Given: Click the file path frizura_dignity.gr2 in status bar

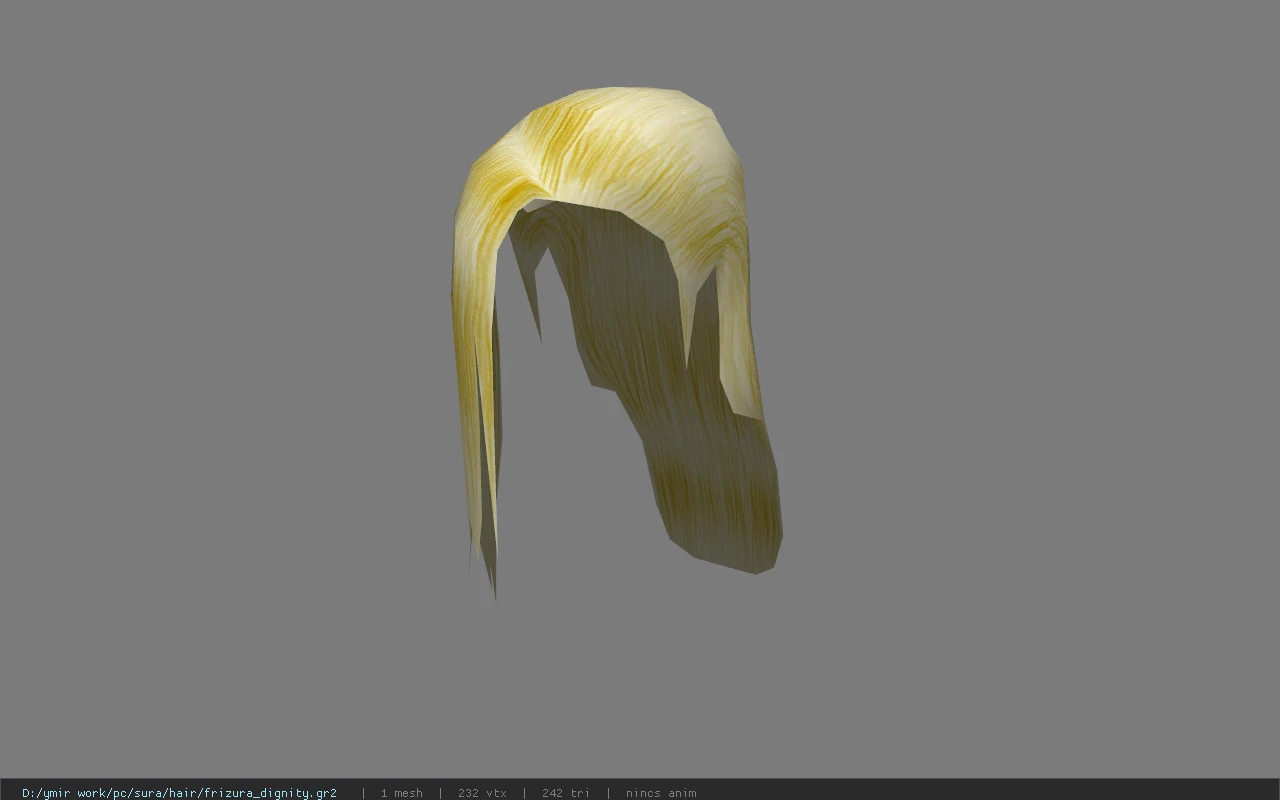Looking at the screenshot, I should 179,793.
